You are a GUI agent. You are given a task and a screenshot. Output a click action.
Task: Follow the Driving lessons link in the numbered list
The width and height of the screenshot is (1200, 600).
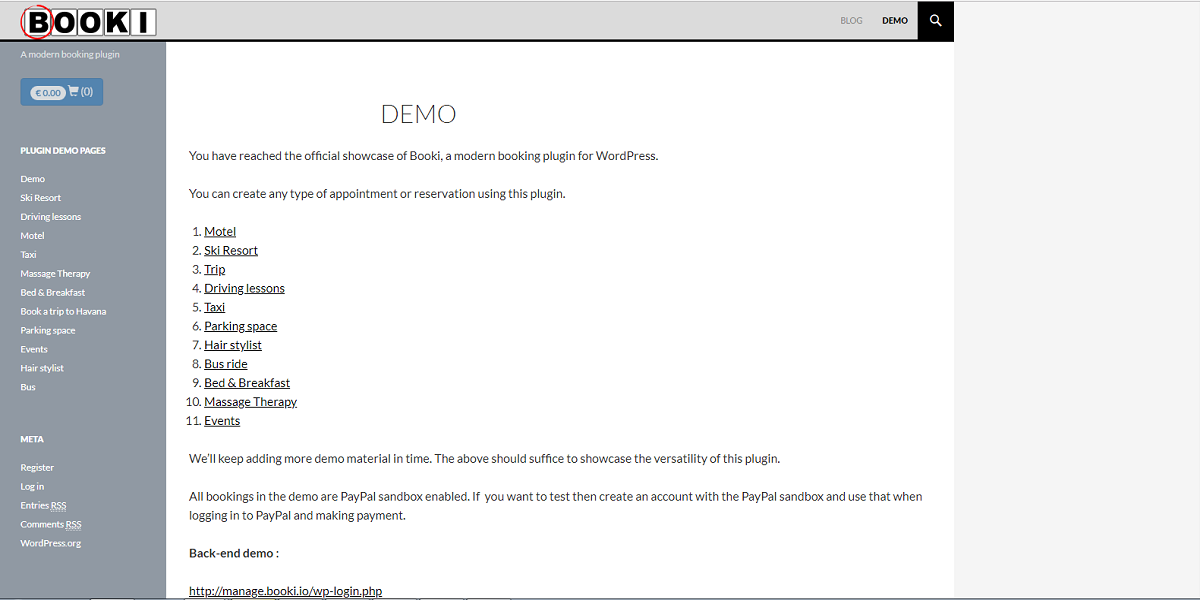coord(245,289)
